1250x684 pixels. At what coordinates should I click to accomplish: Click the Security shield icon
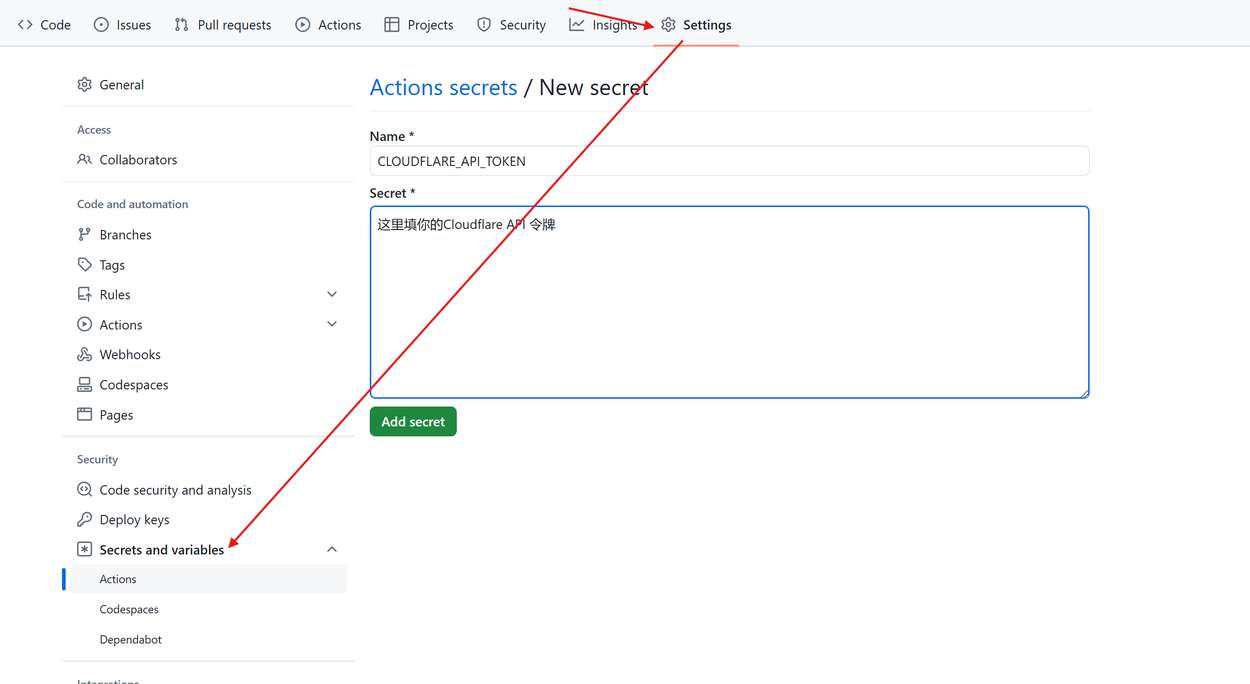tap(484, 24)
